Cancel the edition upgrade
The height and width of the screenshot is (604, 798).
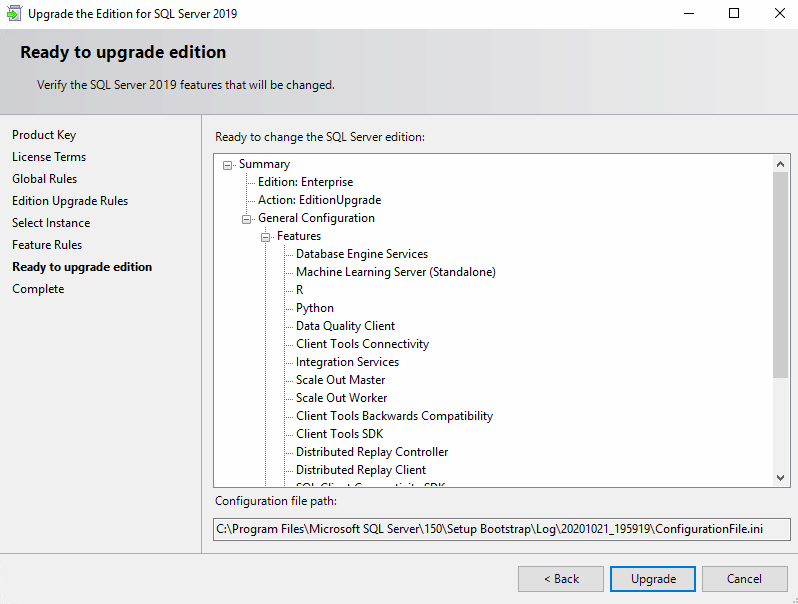pyautogui.click(x=745, y=579)
